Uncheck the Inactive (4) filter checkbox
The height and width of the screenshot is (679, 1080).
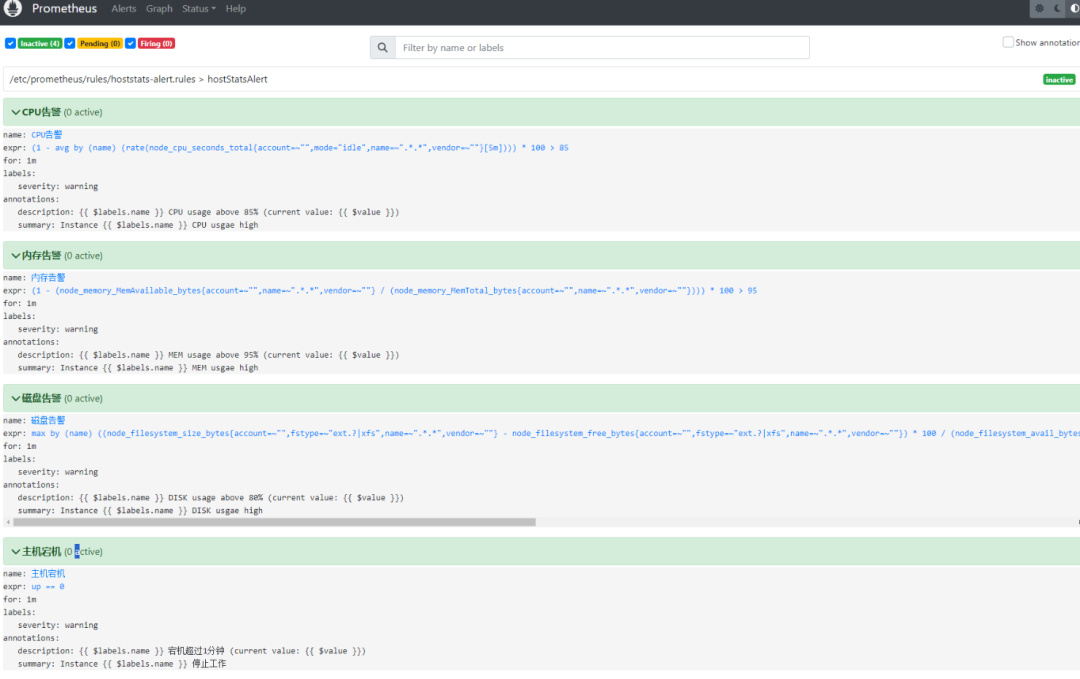coord(12,43)
